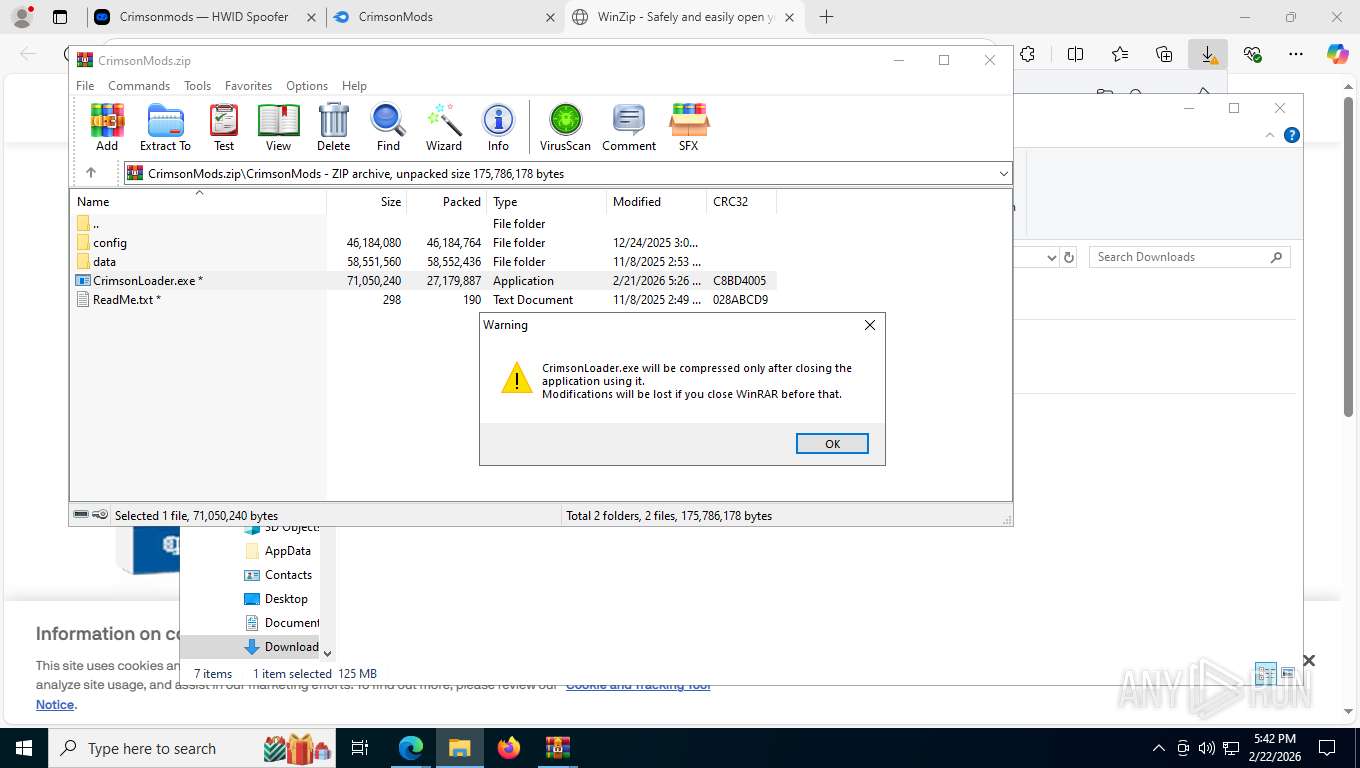Open the File menu
Screen dimensions: 1360x768
pos(85,86)
